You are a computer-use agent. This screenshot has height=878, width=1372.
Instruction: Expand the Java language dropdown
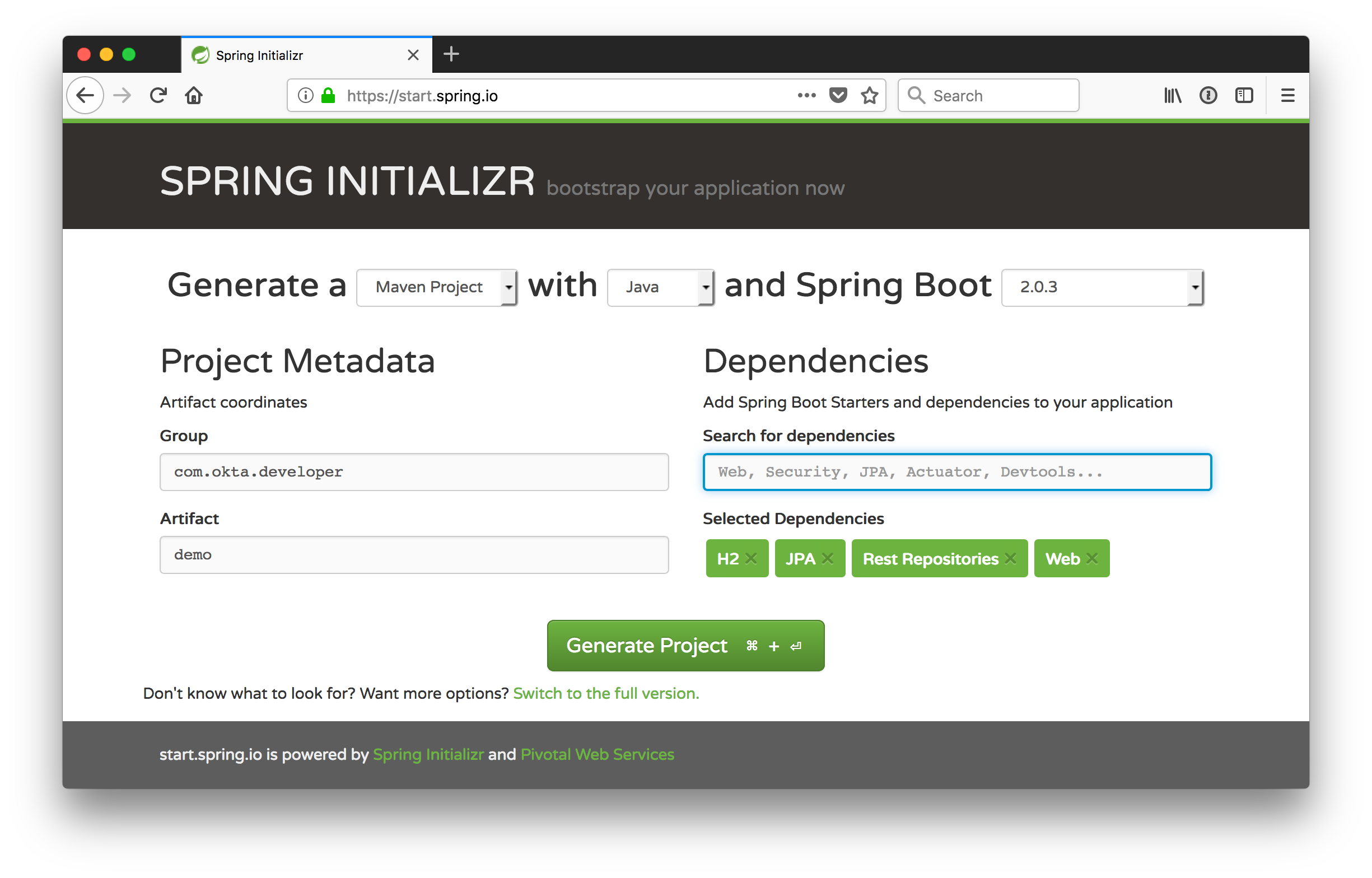[661, 287]
